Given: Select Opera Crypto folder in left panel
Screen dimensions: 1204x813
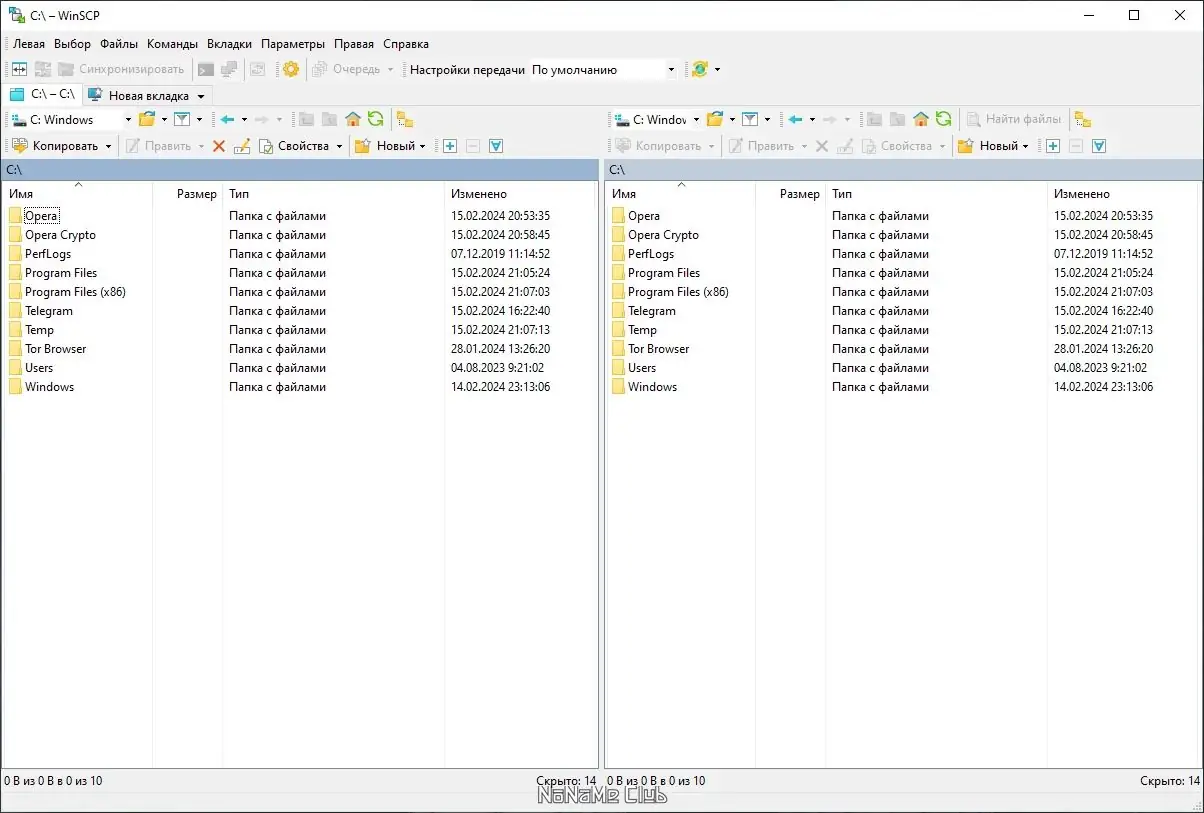Looking at the screenshot, I should click(x=60, y=235).
